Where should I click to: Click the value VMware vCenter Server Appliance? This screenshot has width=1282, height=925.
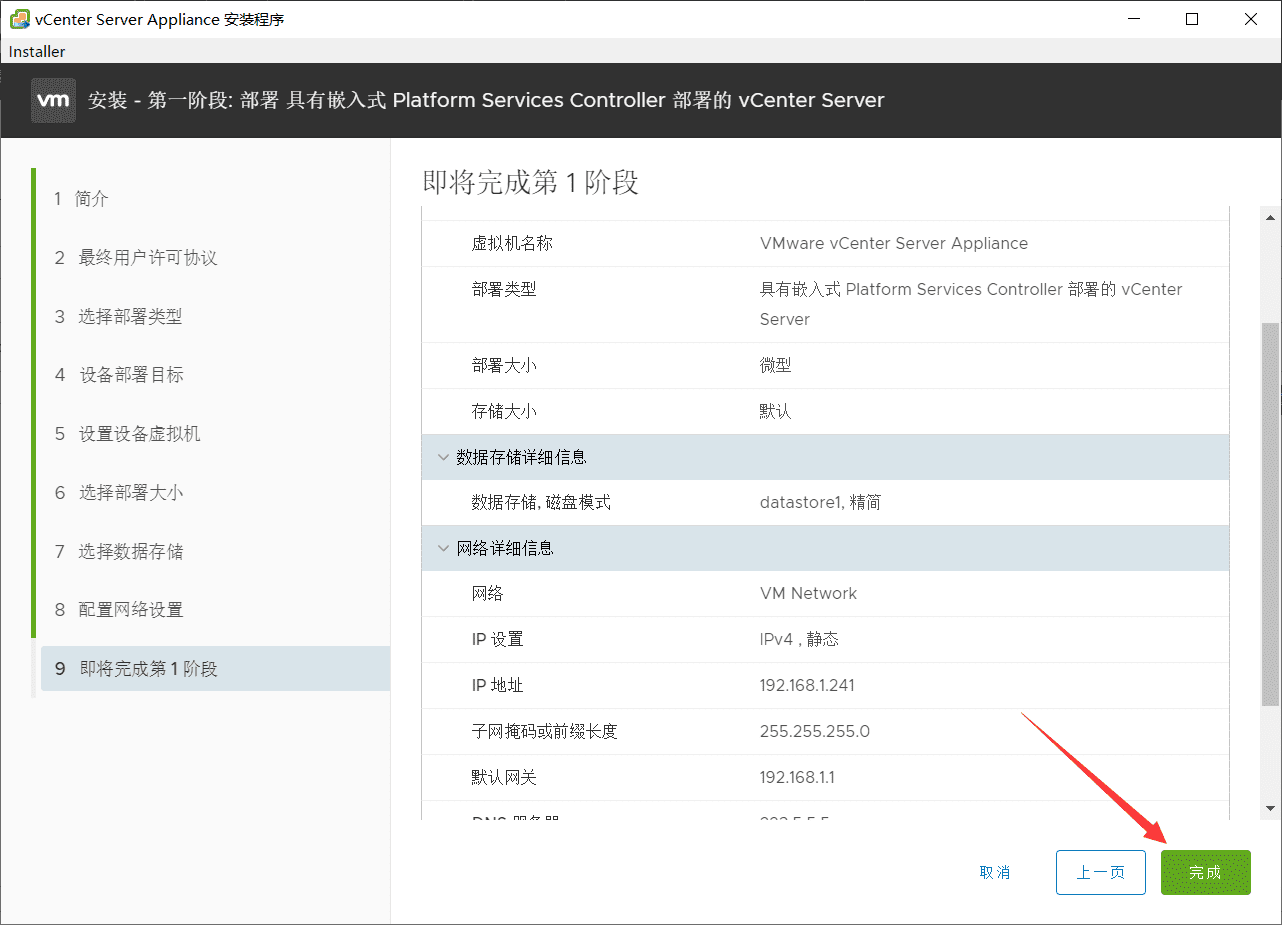click(894, 243)
